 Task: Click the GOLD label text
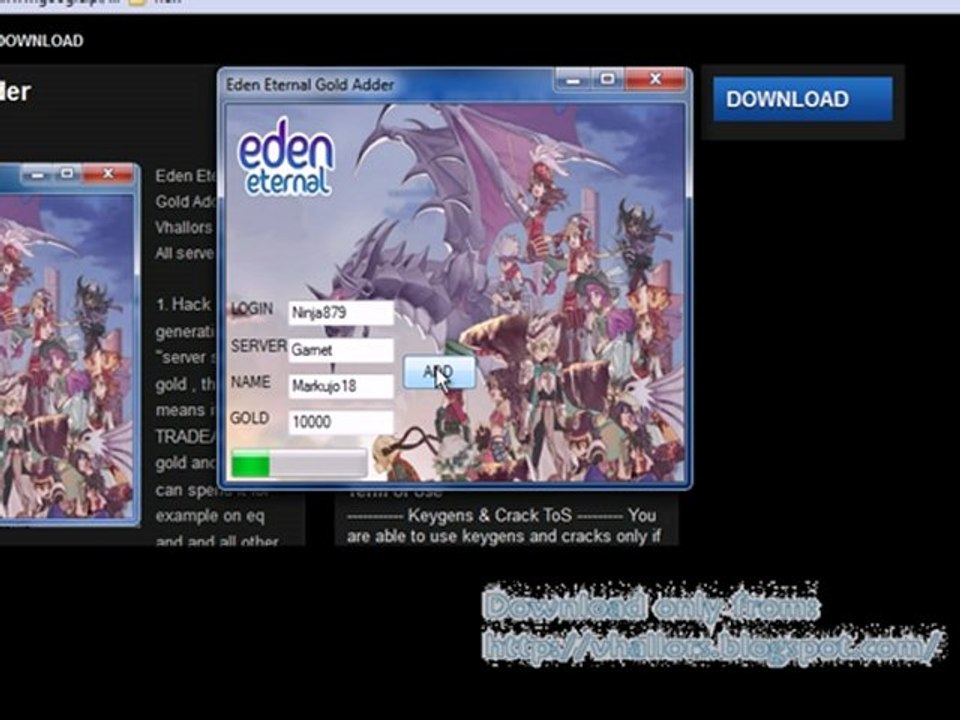pyautogui.click(x=250, y=418)
